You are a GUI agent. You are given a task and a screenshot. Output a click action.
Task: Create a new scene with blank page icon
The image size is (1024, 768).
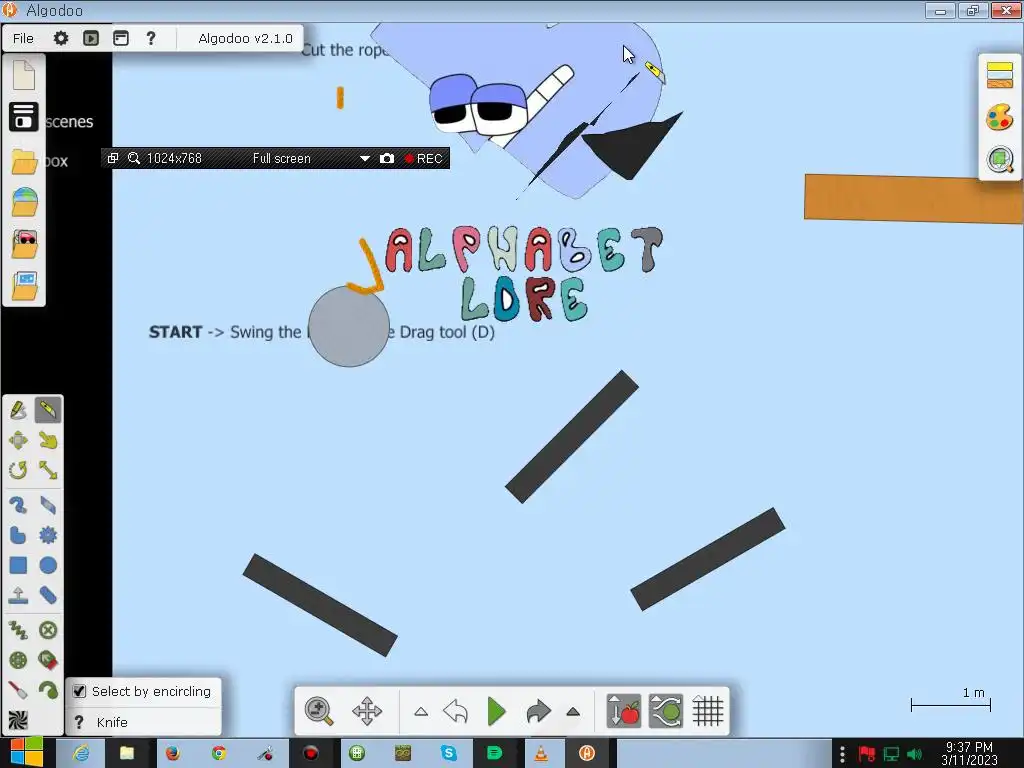point(24,74)
